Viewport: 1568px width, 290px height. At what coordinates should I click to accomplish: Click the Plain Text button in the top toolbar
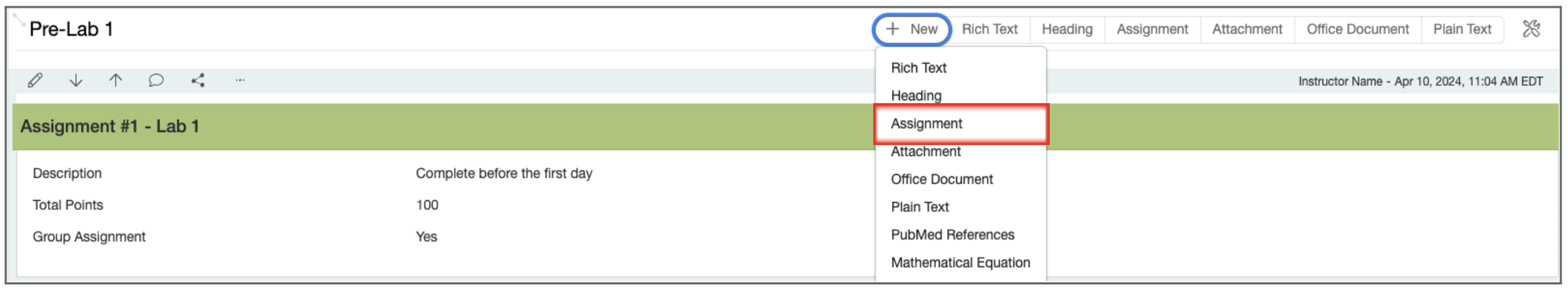pos(1462,29)
